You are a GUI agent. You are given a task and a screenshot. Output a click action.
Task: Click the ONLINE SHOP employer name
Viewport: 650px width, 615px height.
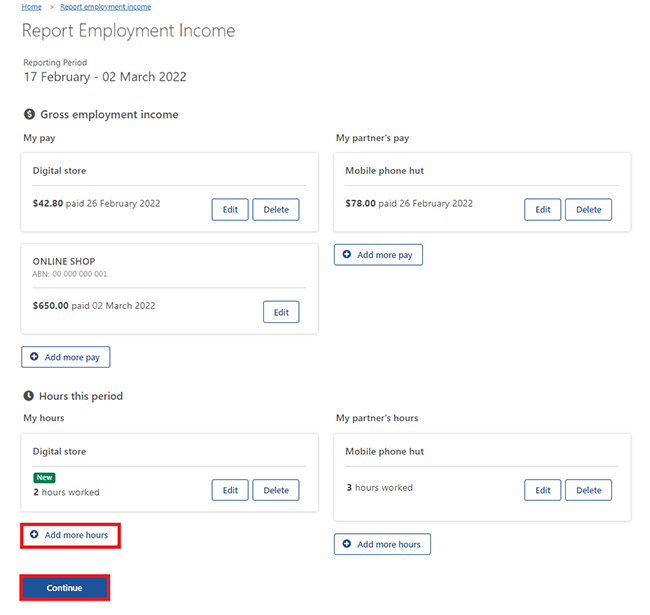(x=64, y=261)
